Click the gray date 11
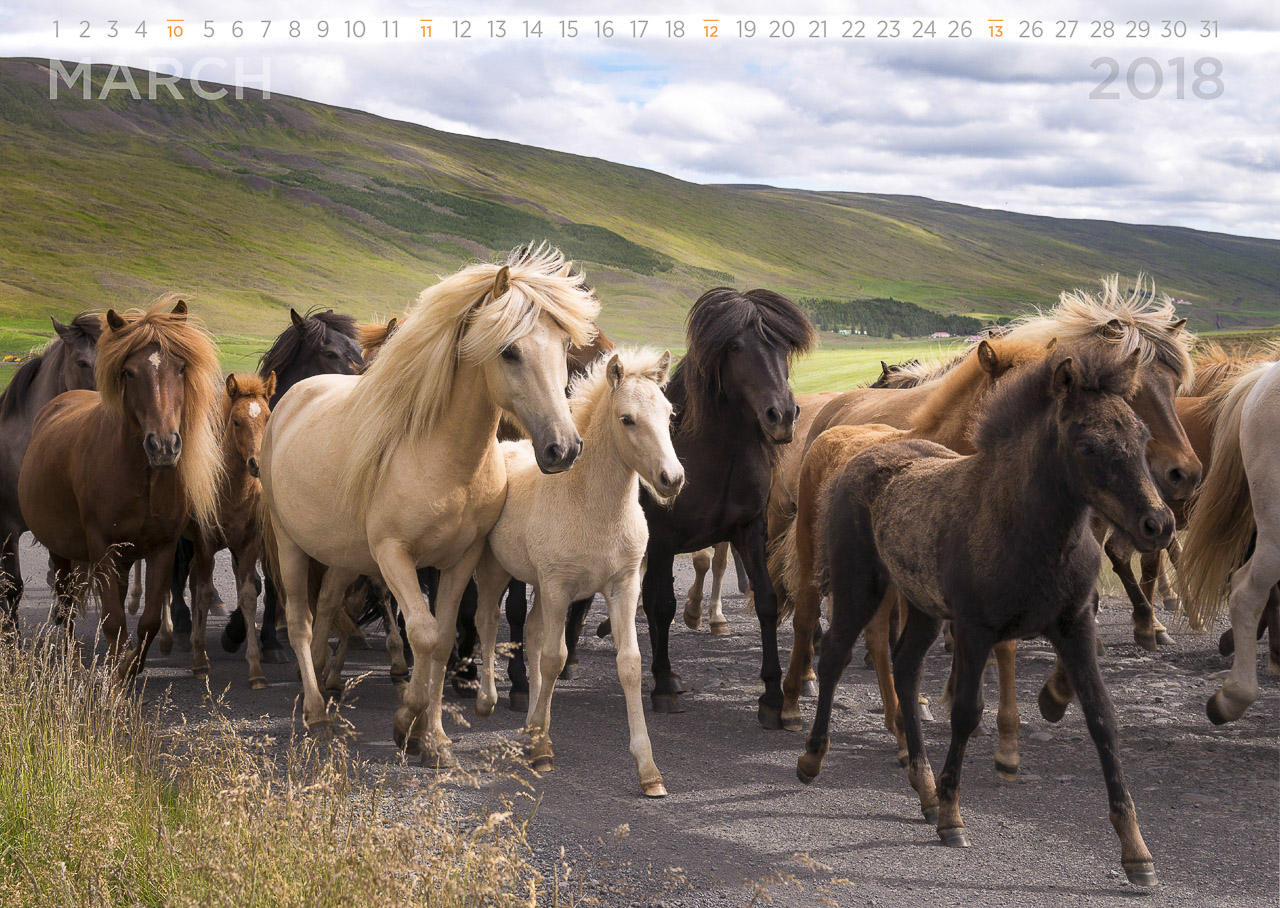Screen dimensions: 1280x908 coord(390,30)
